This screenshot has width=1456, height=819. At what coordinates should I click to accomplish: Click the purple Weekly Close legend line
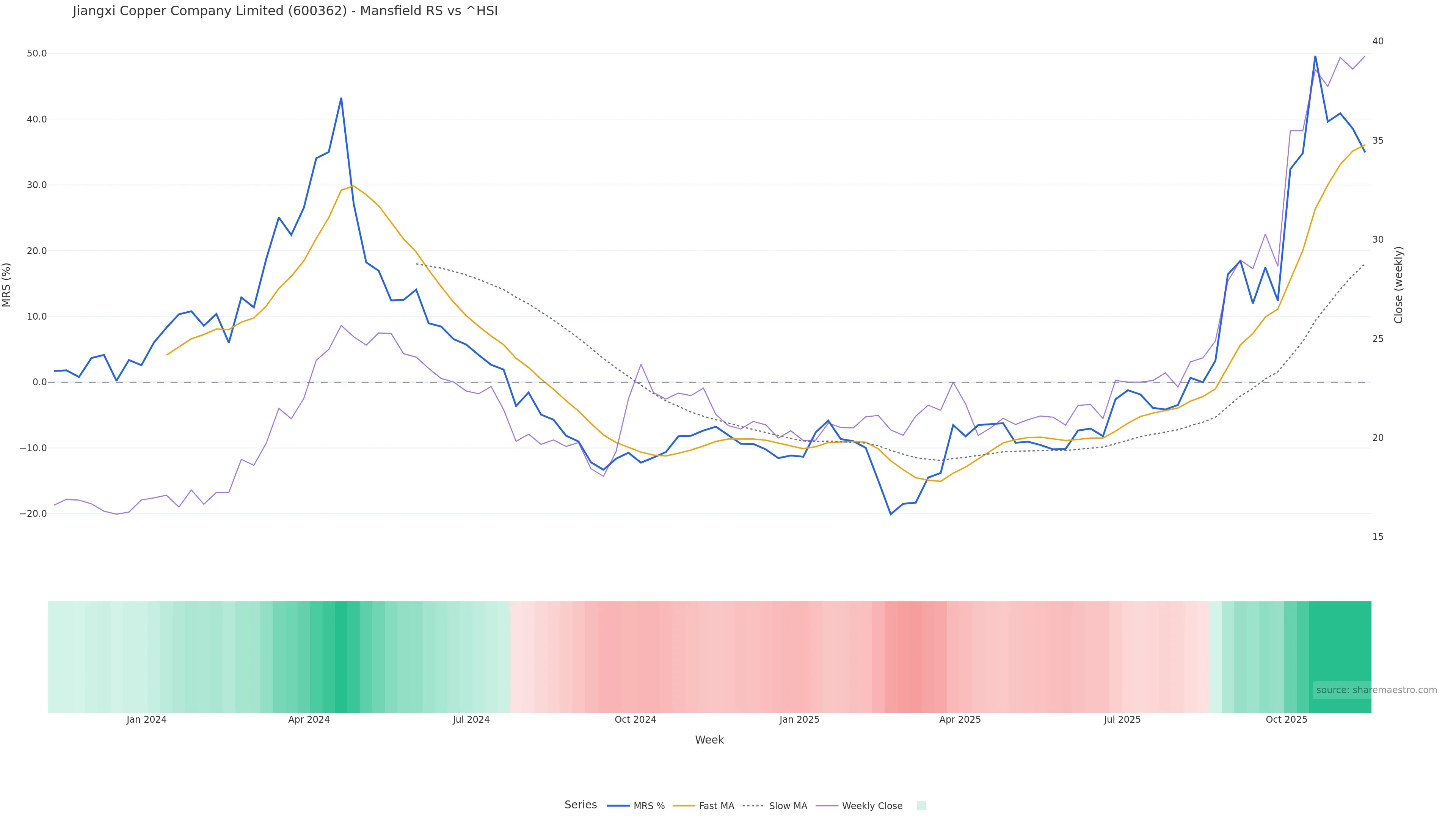click(x=827, y=806)
